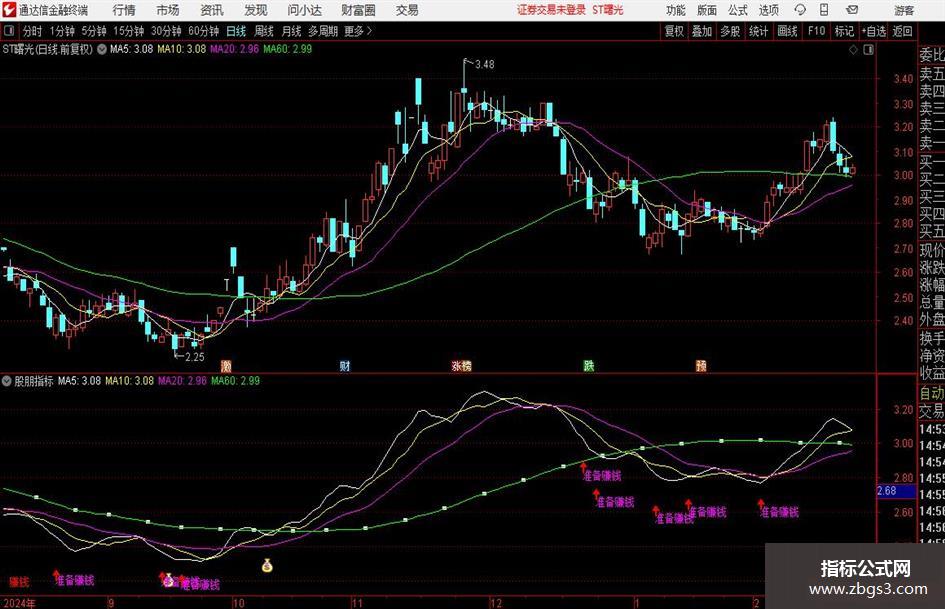This screenshot has height=609, width=945.
Task: Click the 2.25 low price label
Action: pos(195,356)
